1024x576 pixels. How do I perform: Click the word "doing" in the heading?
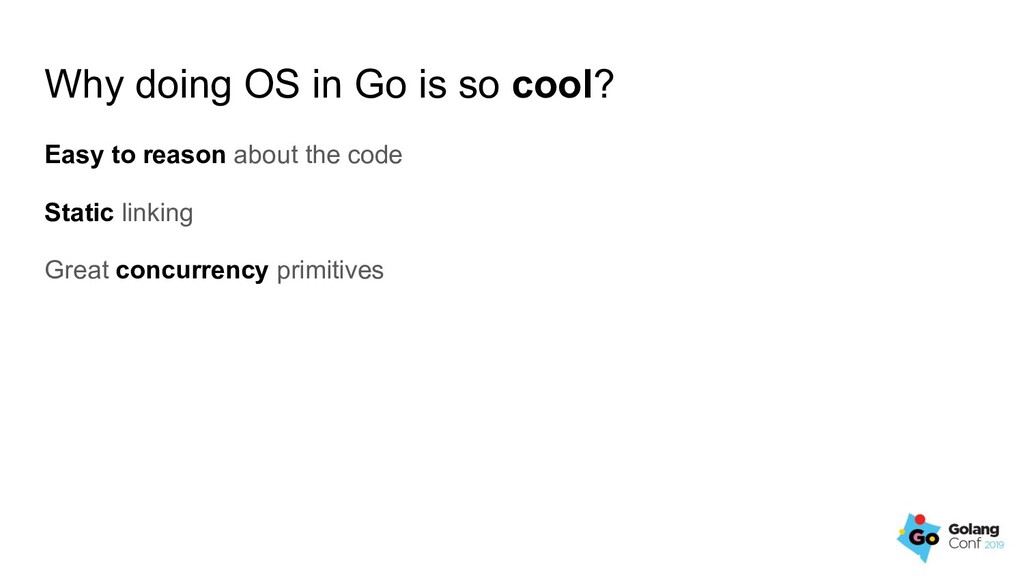coord(183,86)
